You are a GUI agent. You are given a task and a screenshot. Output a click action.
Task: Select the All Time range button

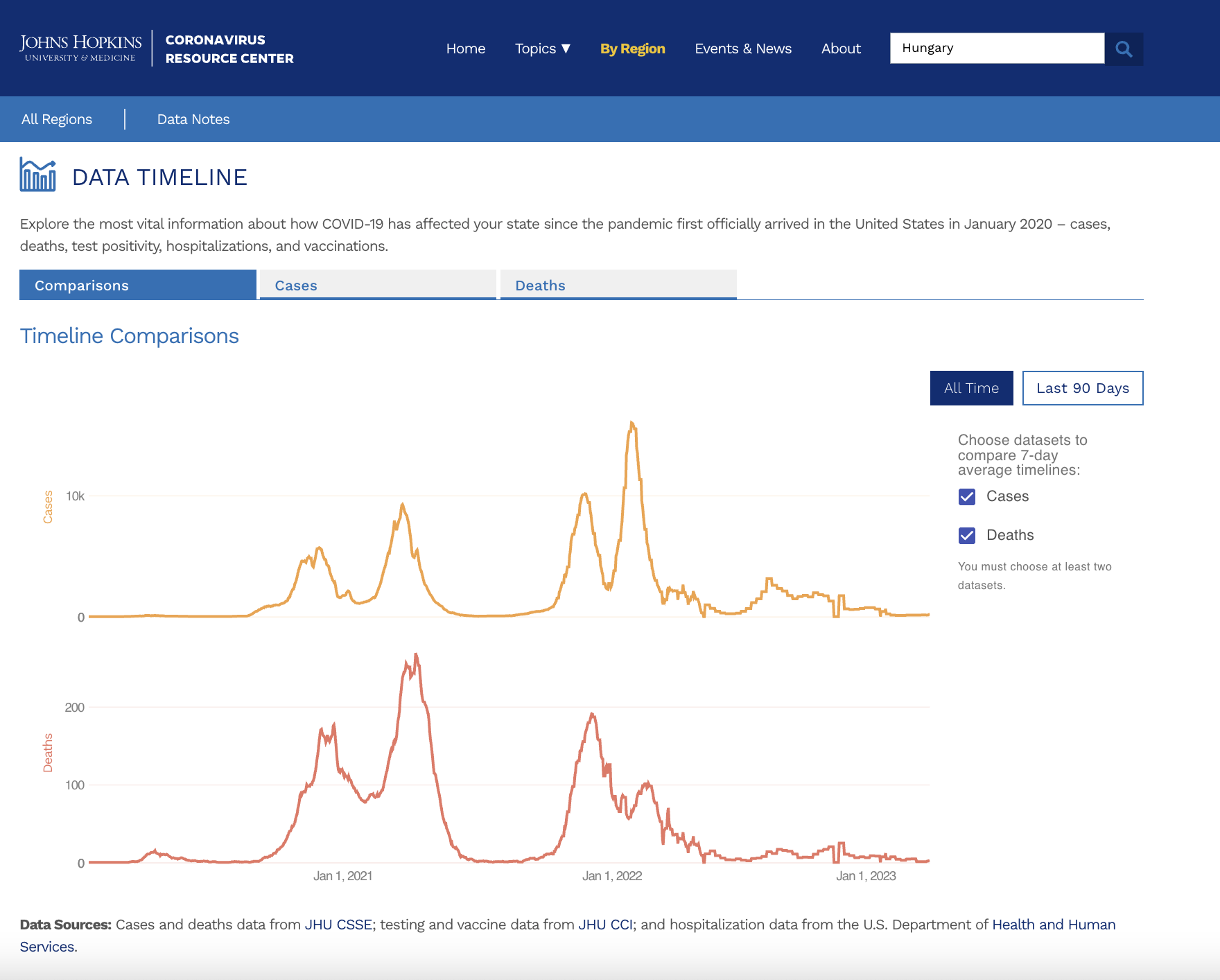coord(971,388)
